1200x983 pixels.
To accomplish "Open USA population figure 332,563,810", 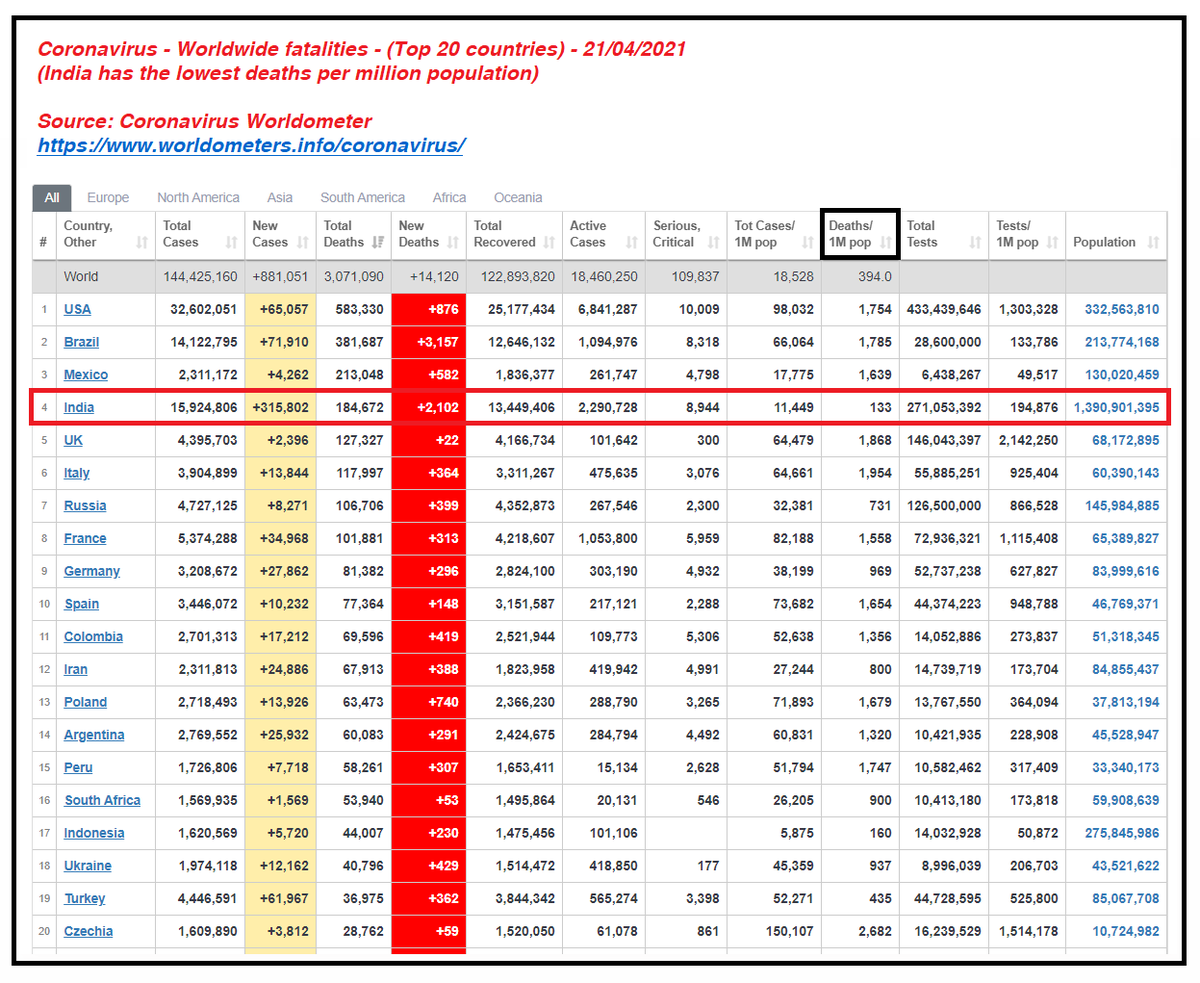I will [x=1122, y=309].
